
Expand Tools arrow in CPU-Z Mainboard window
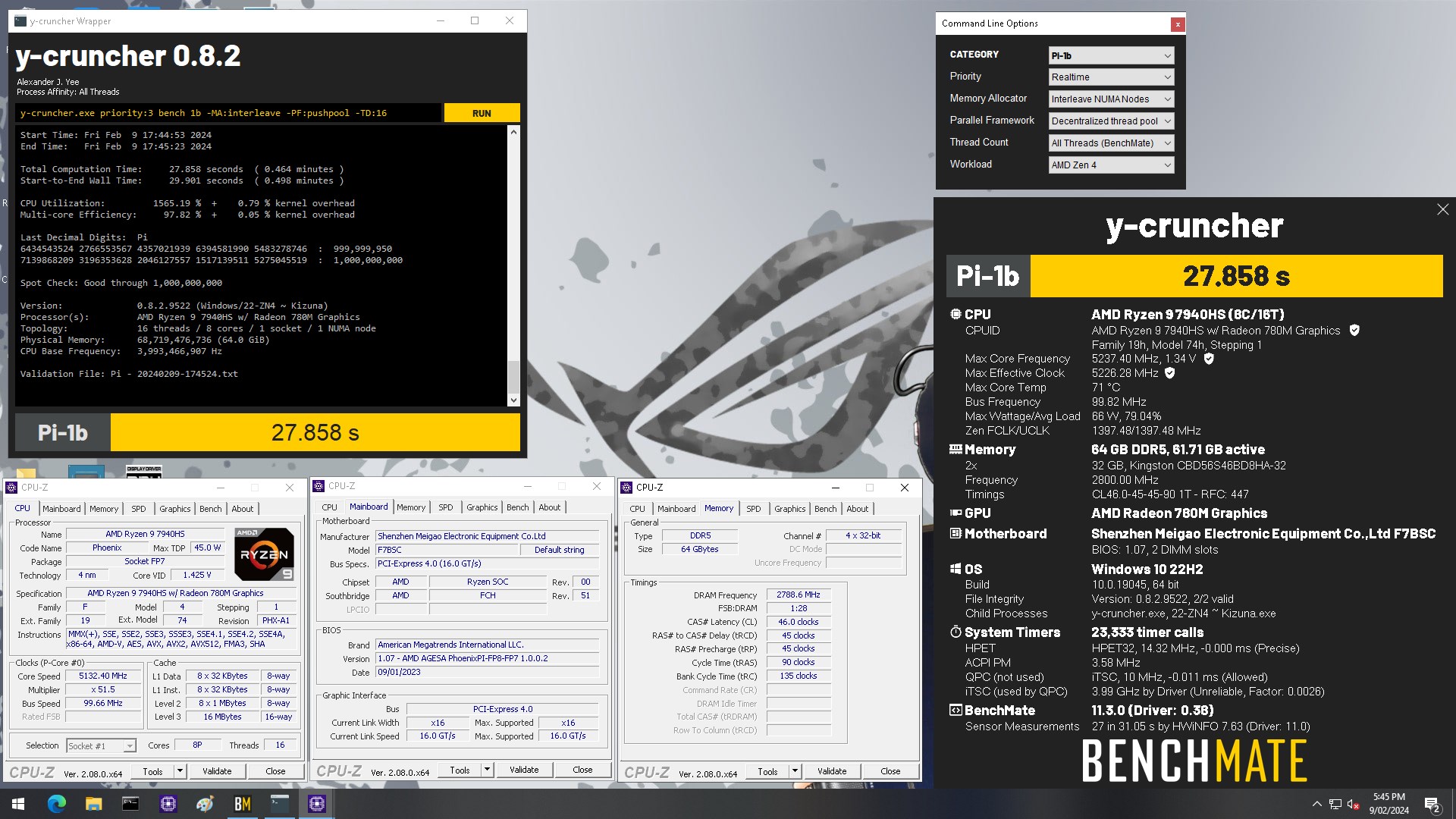487,770
